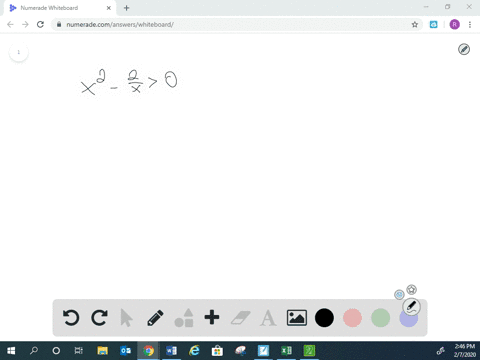
Task: Open Outlook from the taskbar
Action: [x=126, y=351]
